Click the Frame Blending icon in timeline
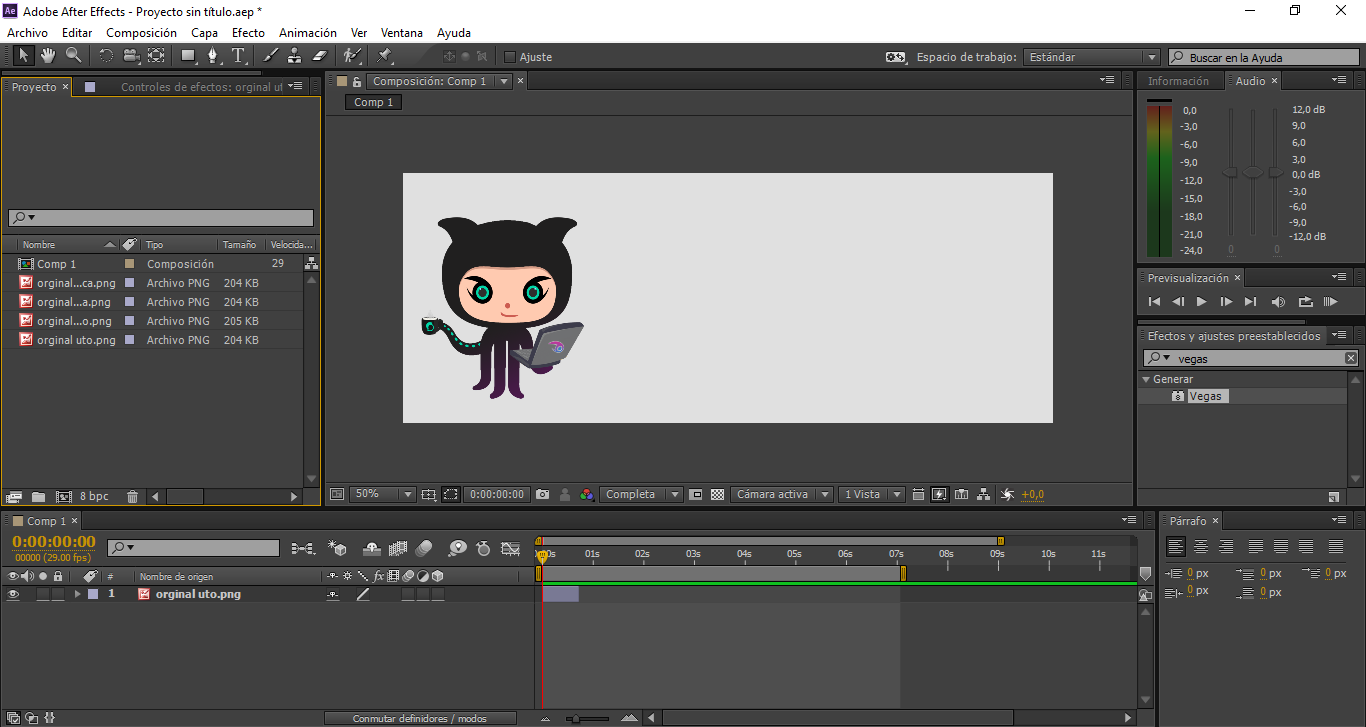The image size is (1366, 727). (397, 548)
